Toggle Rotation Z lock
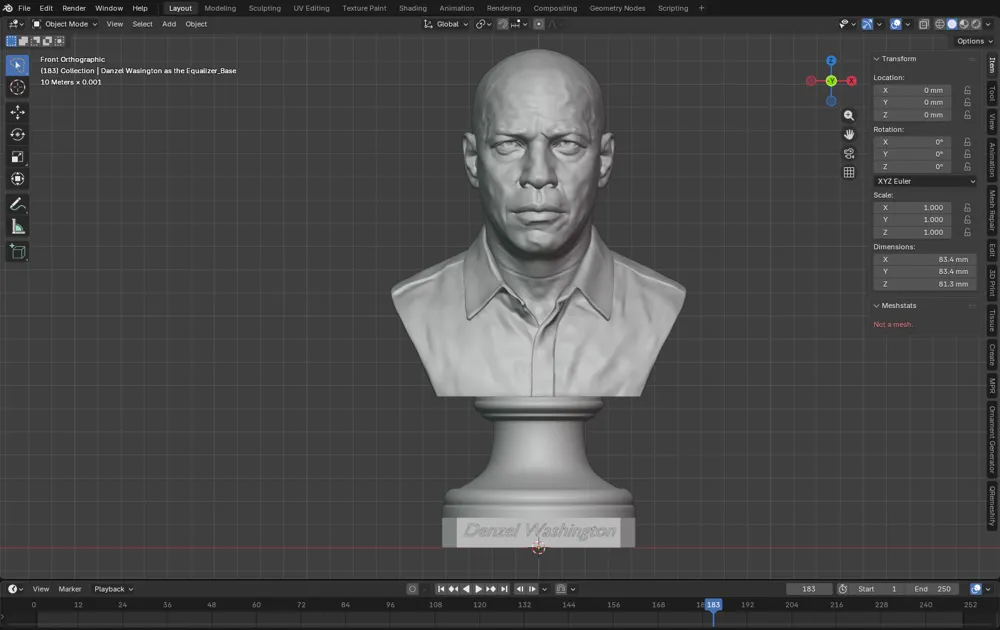The height and width of the screenshot is (630, 1000). click(967, 167)
